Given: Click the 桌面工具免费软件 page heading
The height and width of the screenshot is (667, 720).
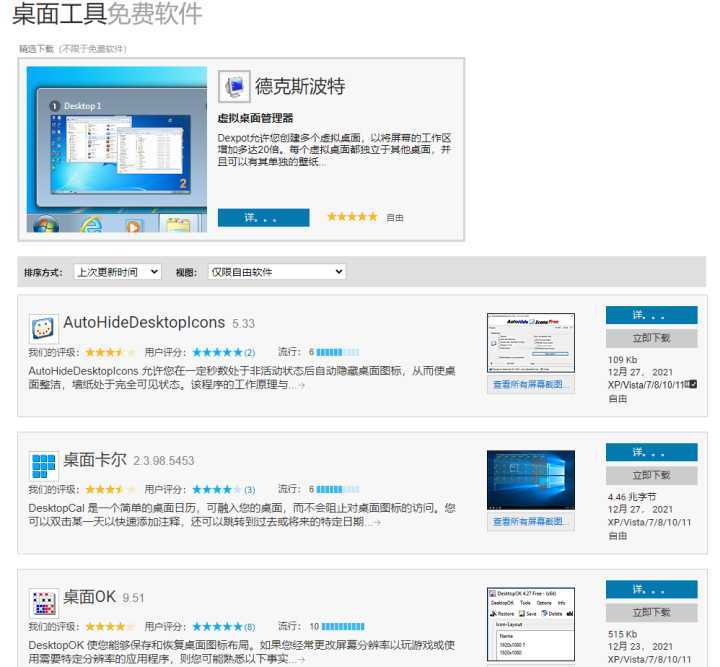Looking at the screenshot, I should pos(107,14).
